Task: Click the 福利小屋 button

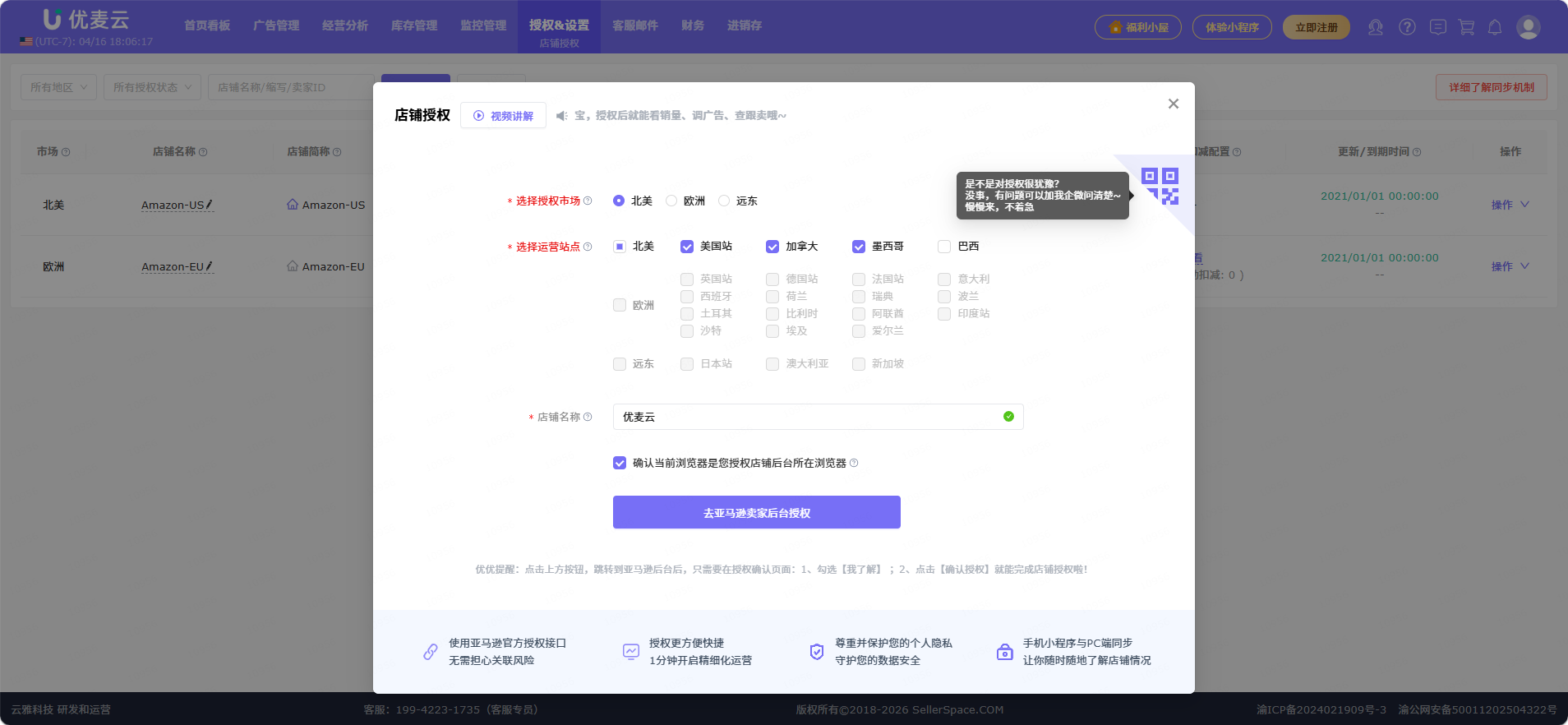Action: [x=1138, y=27]
